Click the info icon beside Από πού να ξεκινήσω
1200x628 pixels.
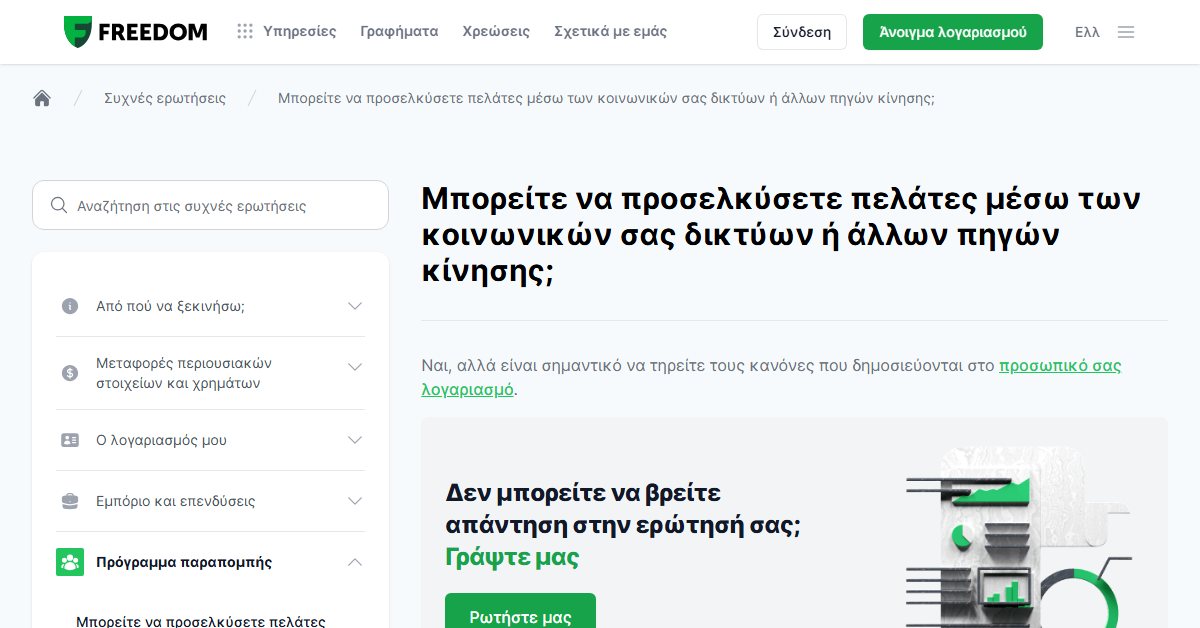pos(70,306)
